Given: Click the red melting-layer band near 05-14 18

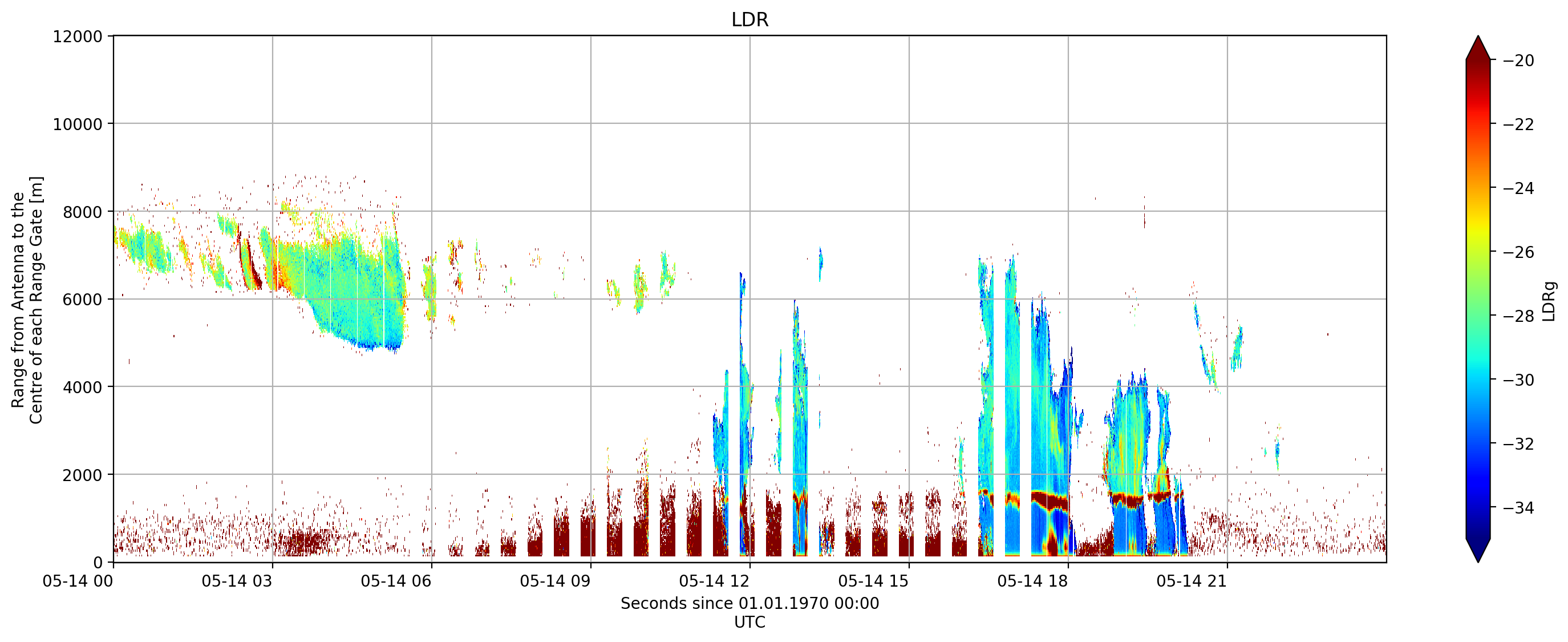Looking at the screenshot, I should [x=1050, y=500].
